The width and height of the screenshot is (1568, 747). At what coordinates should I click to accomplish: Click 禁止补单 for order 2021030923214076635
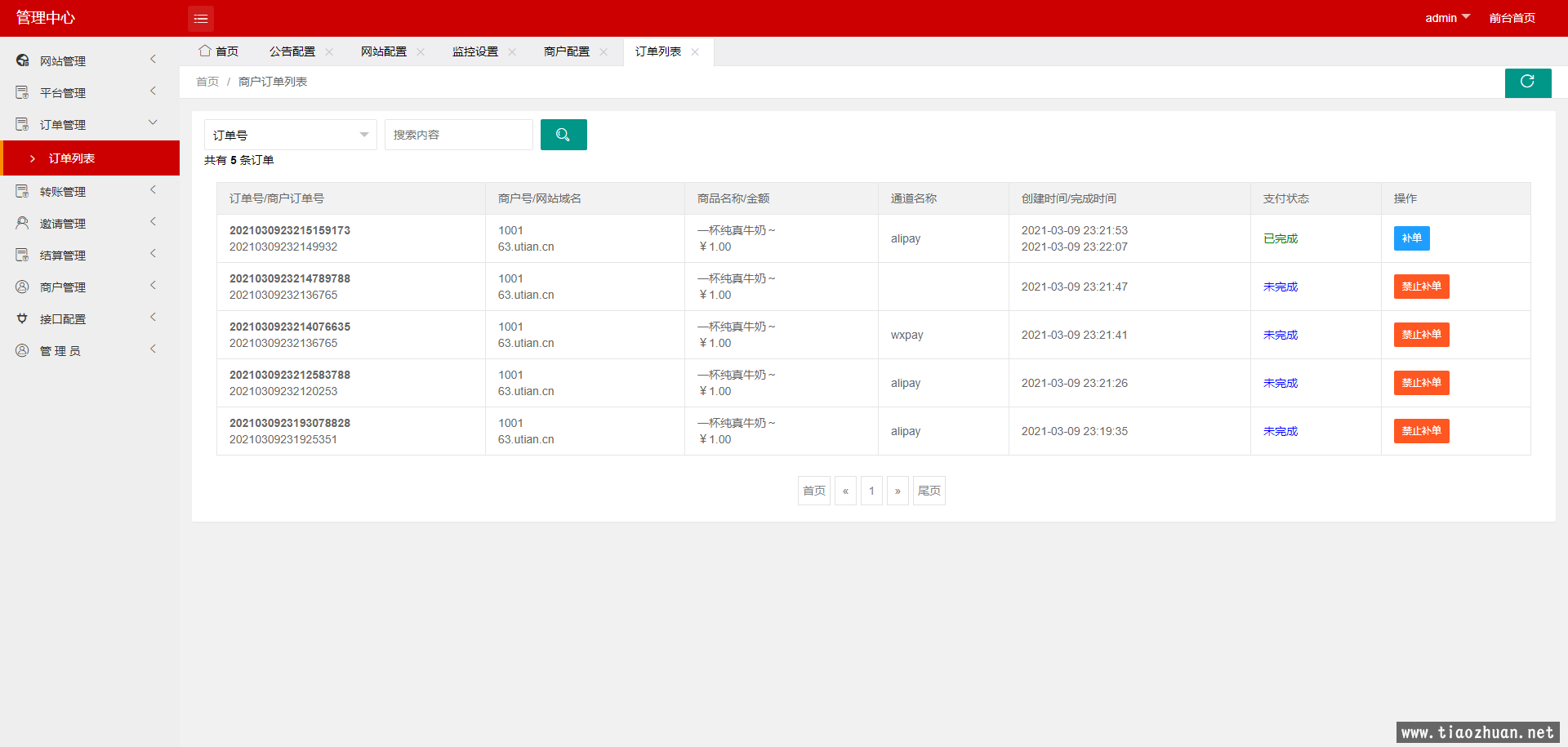tap(1421, 335)
